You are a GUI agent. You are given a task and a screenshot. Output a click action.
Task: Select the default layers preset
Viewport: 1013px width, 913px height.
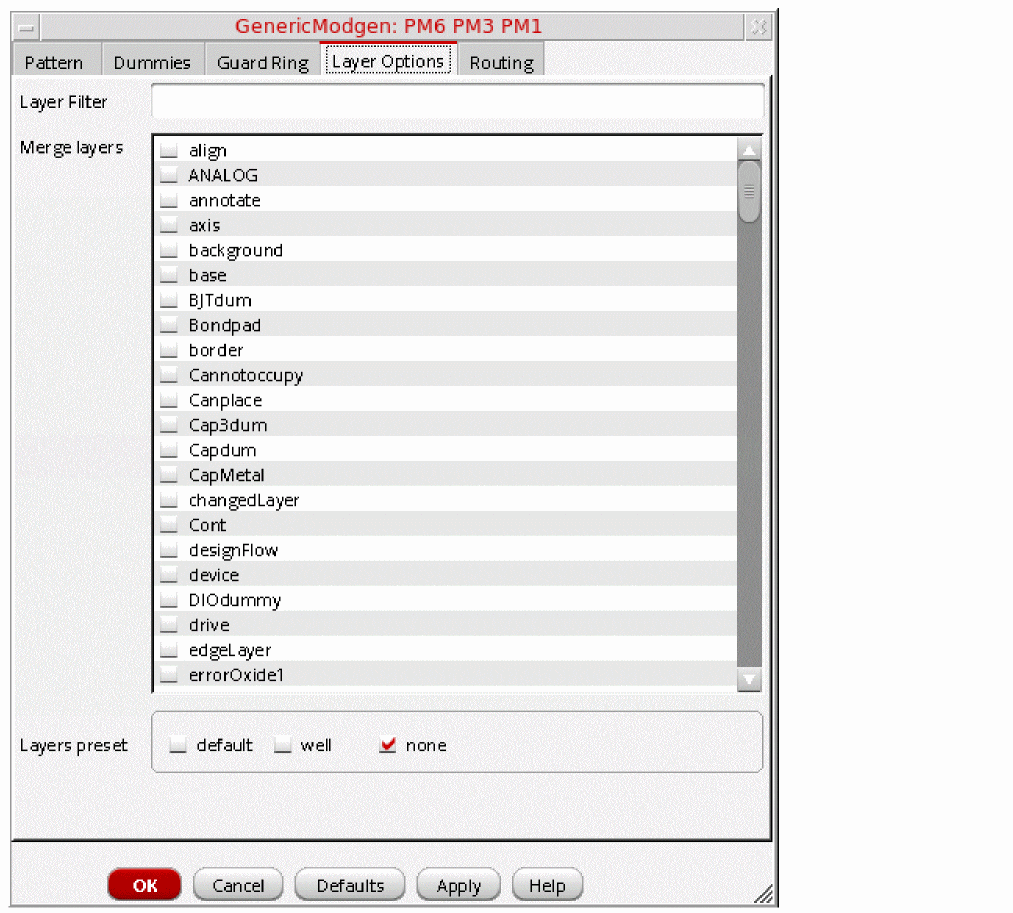178,745
